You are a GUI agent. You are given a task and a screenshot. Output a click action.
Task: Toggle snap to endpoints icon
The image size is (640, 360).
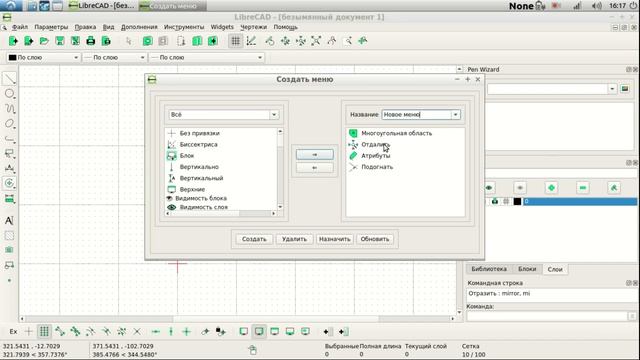[60, 331]
